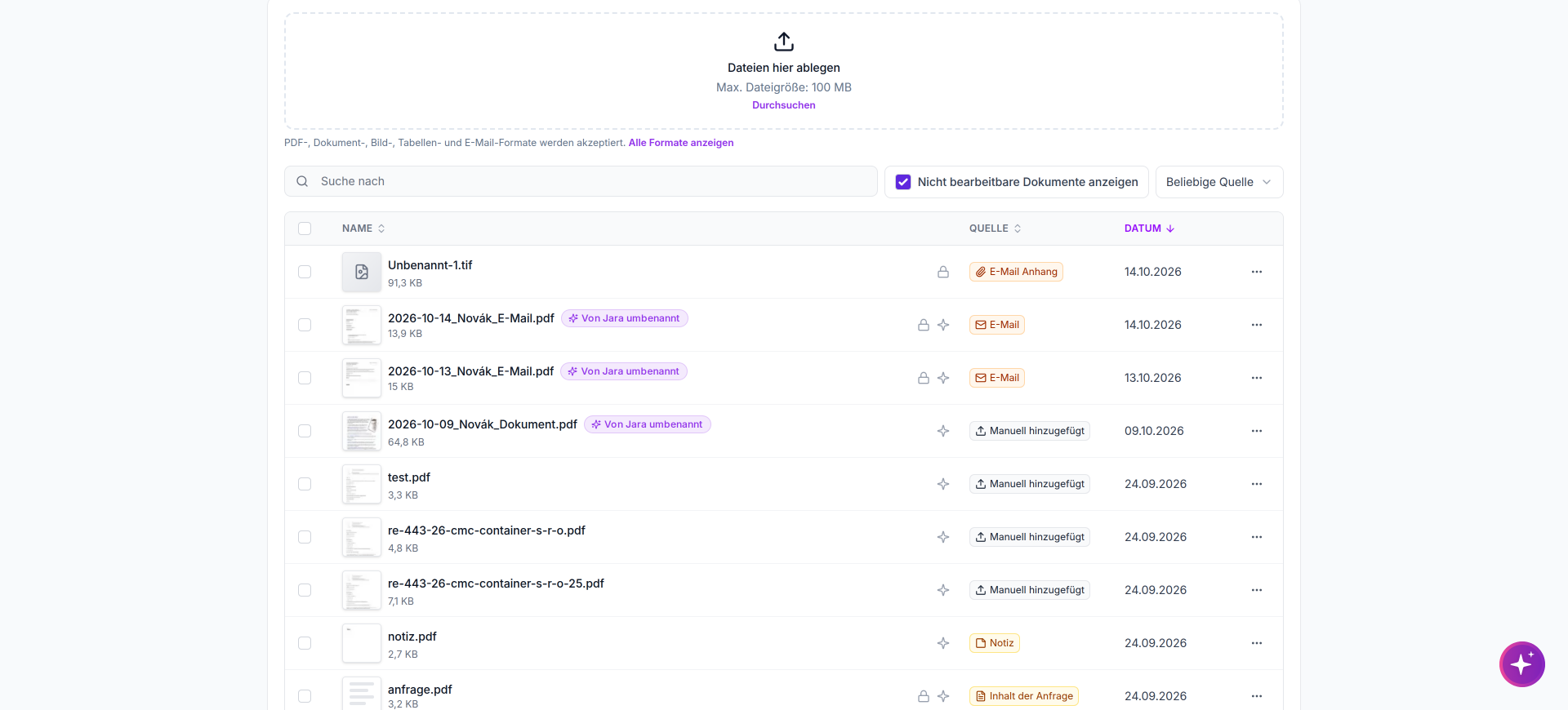Open the file name anfrage.pdf
Image resolution: width=1568 pixels, height=710 pixels.
[x=420, y=690]
